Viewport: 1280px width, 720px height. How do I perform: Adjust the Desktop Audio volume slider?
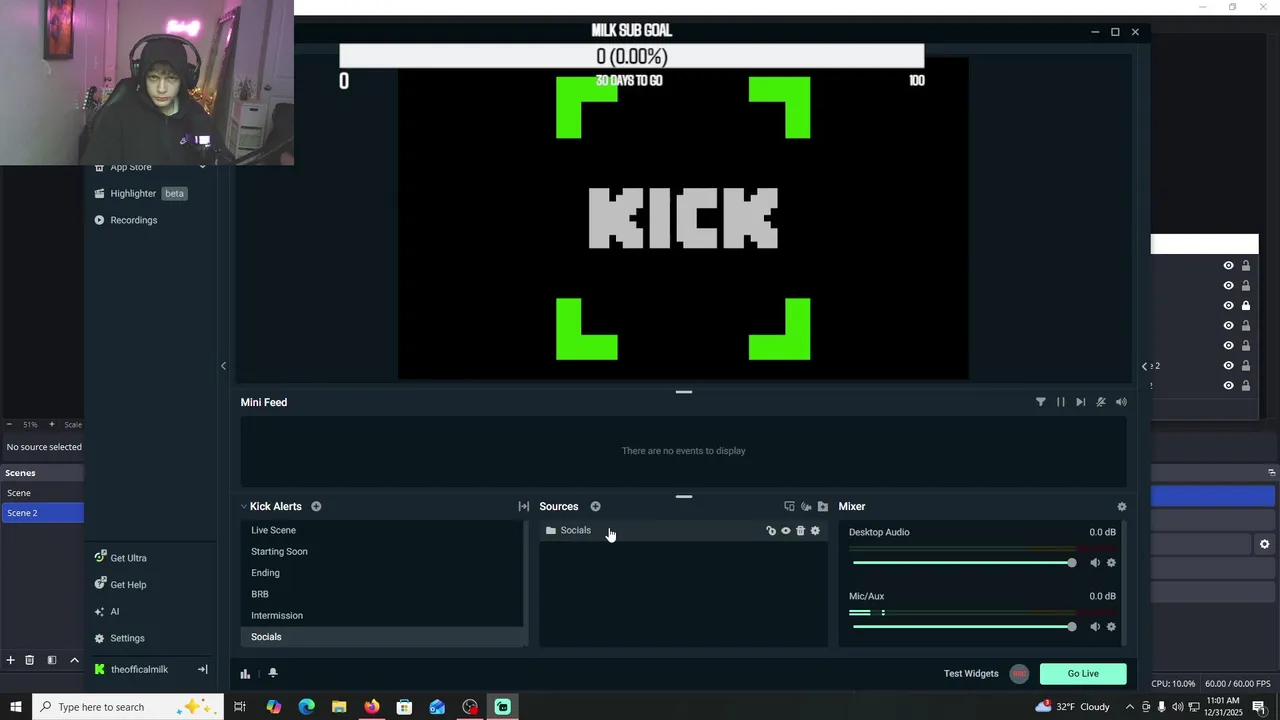click(x=964, y=563)
